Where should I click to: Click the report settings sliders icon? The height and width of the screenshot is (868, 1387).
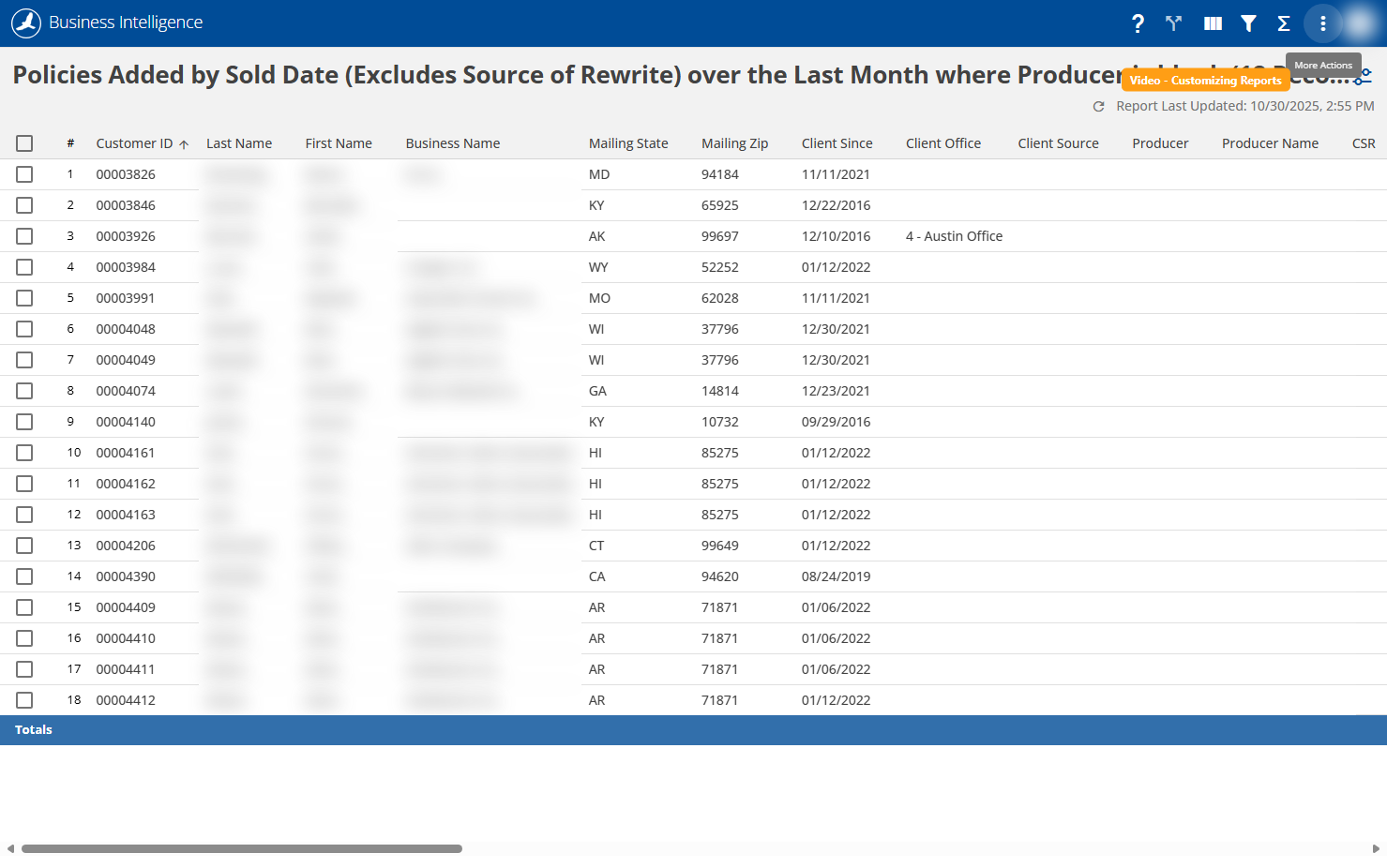pos(1364,76)
